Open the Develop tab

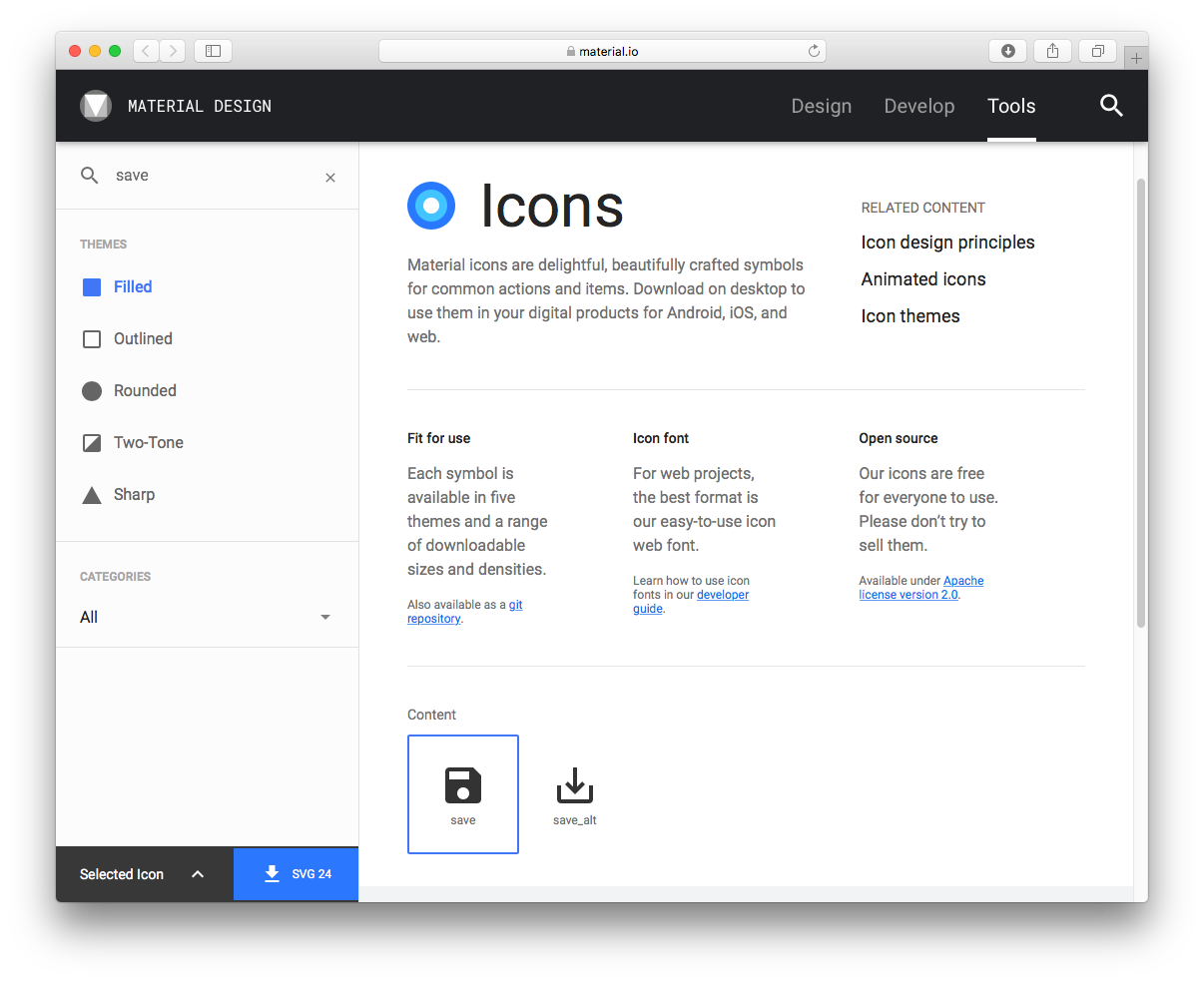[919, 106]
